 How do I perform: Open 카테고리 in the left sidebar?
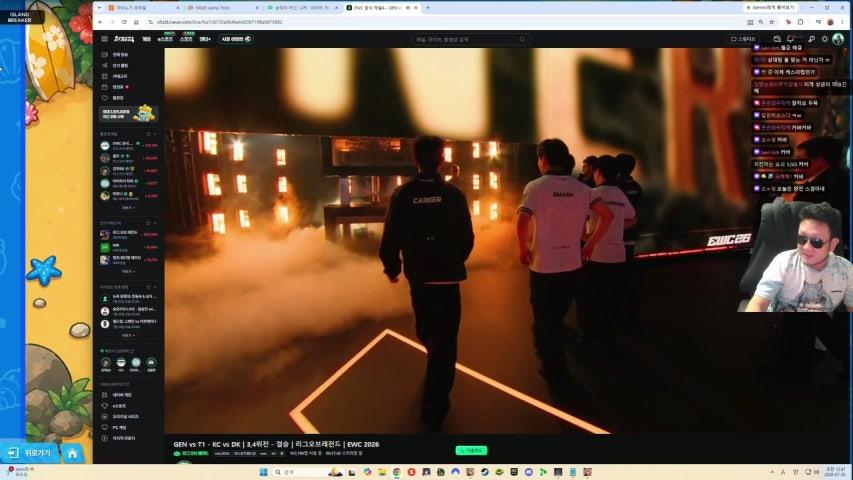tap(115, 77)
